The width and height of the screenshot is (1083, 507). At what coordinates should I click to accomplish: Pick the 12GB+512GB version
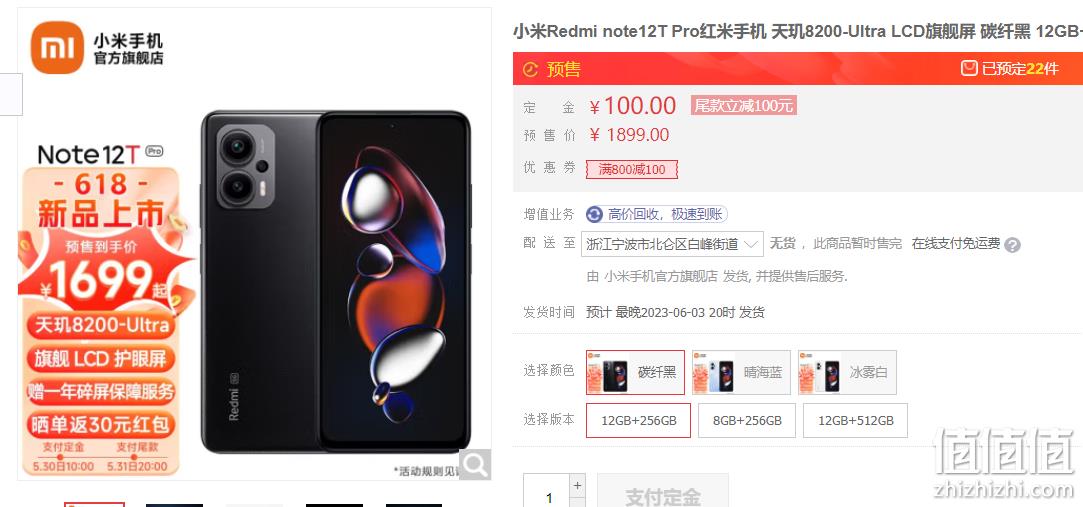[x=855, y=421]
